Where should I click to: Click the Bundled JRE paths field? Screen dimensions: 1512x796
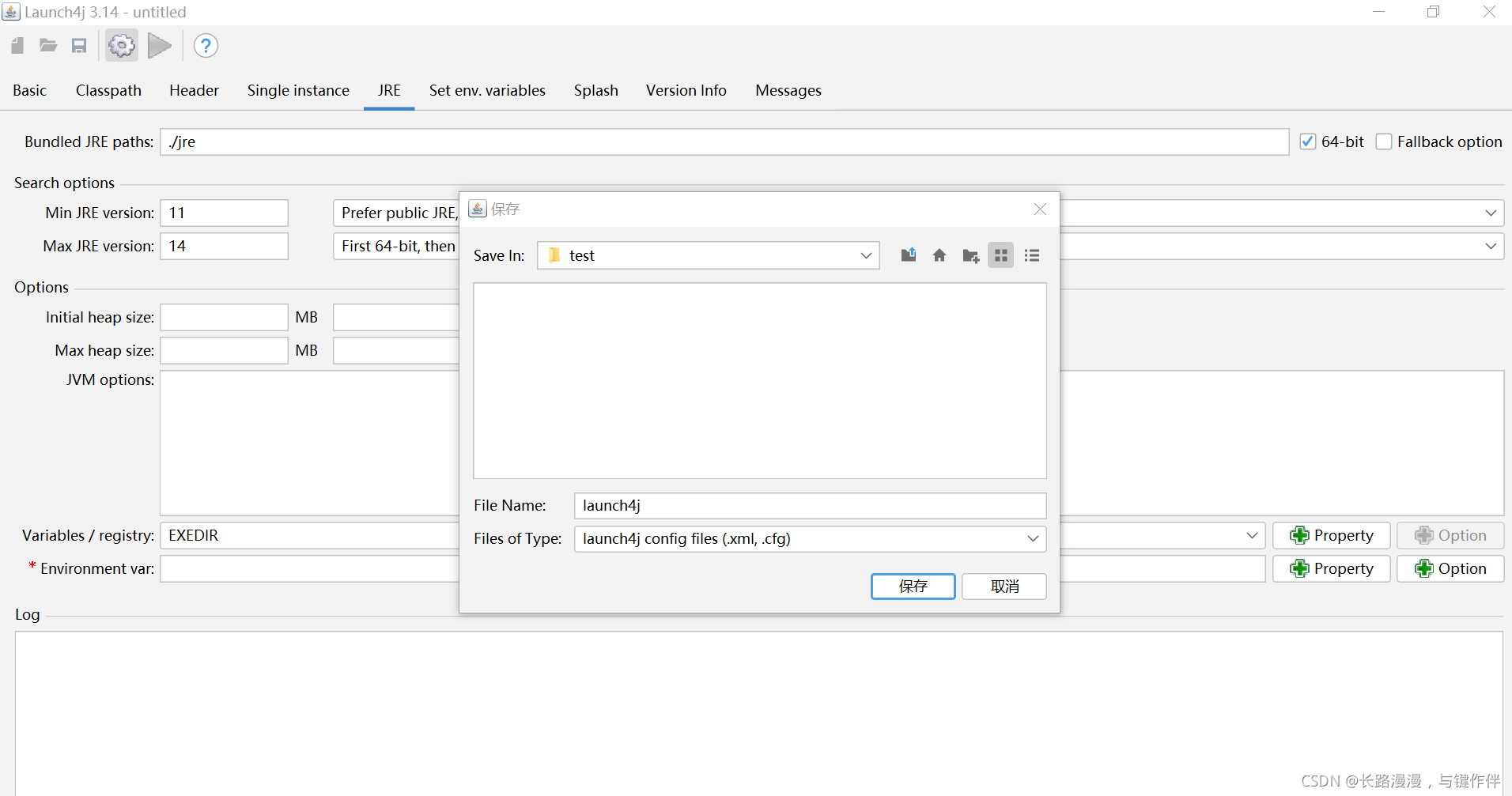[x=724, y=142]
